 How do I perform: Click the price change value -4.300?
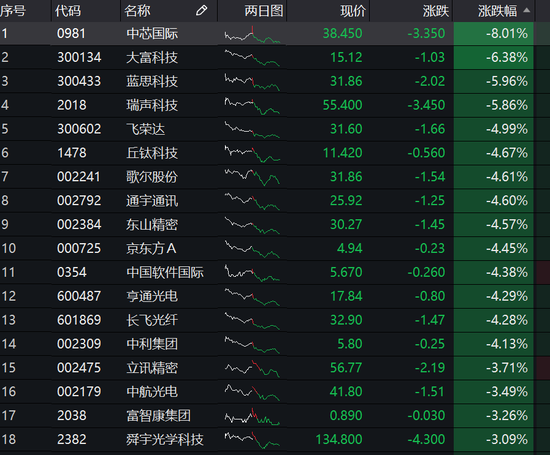pos(426,440)
